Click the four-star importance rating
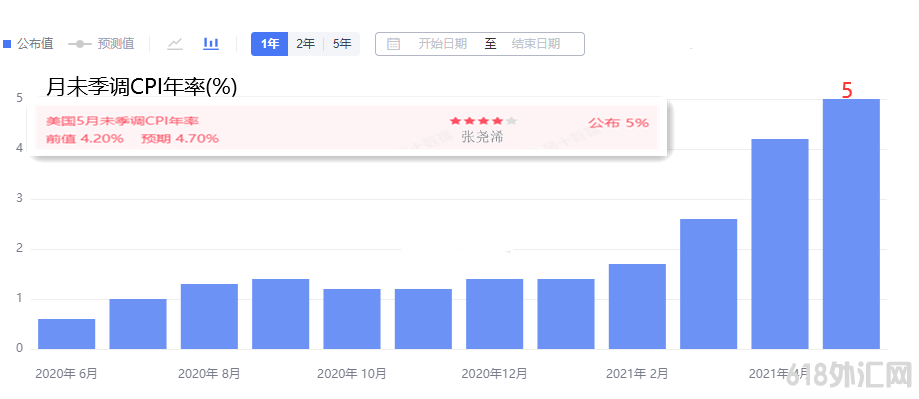 484,121
